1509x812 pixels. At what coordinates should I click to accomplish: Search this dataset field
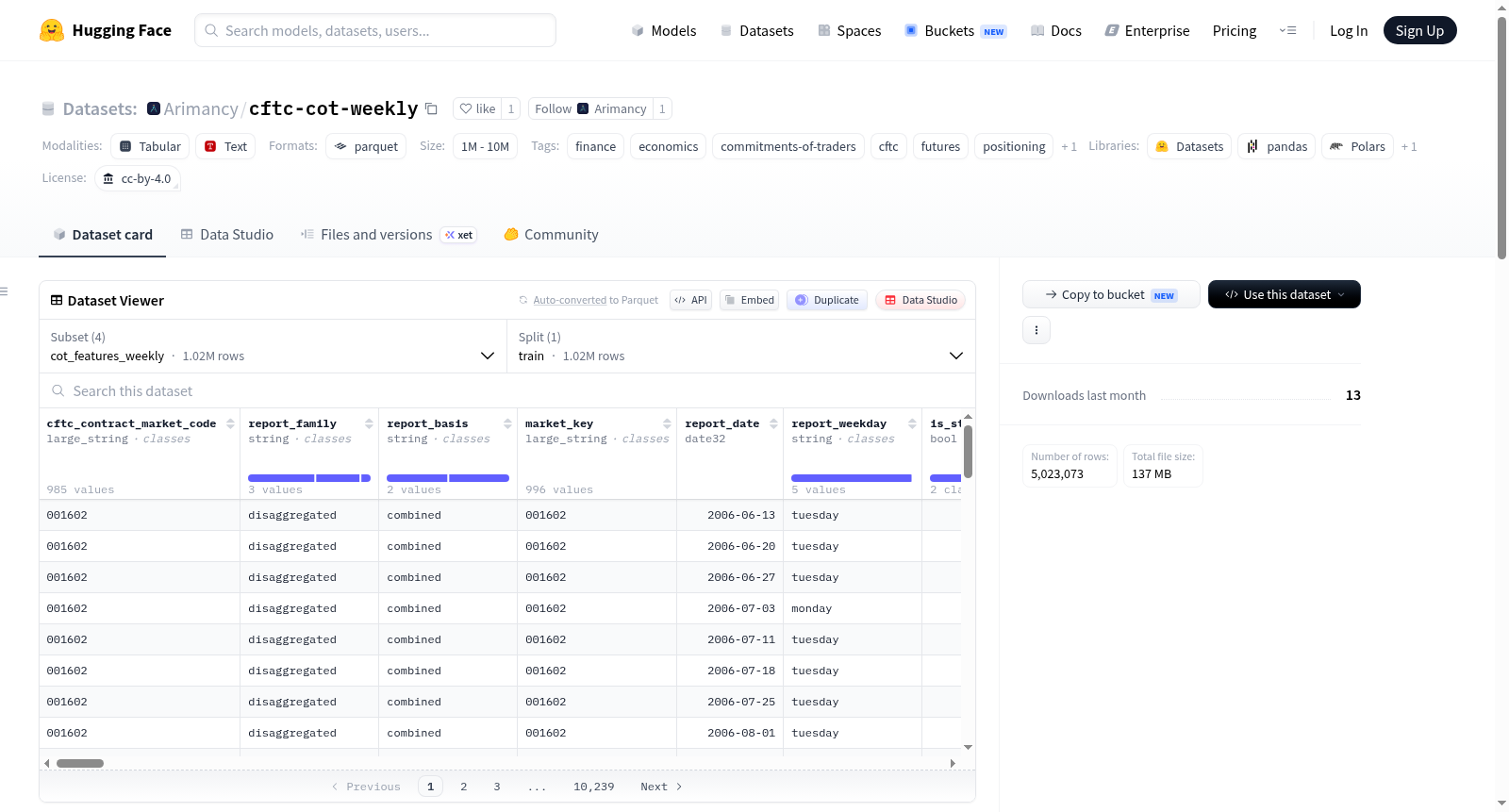[x=507, y=391]
